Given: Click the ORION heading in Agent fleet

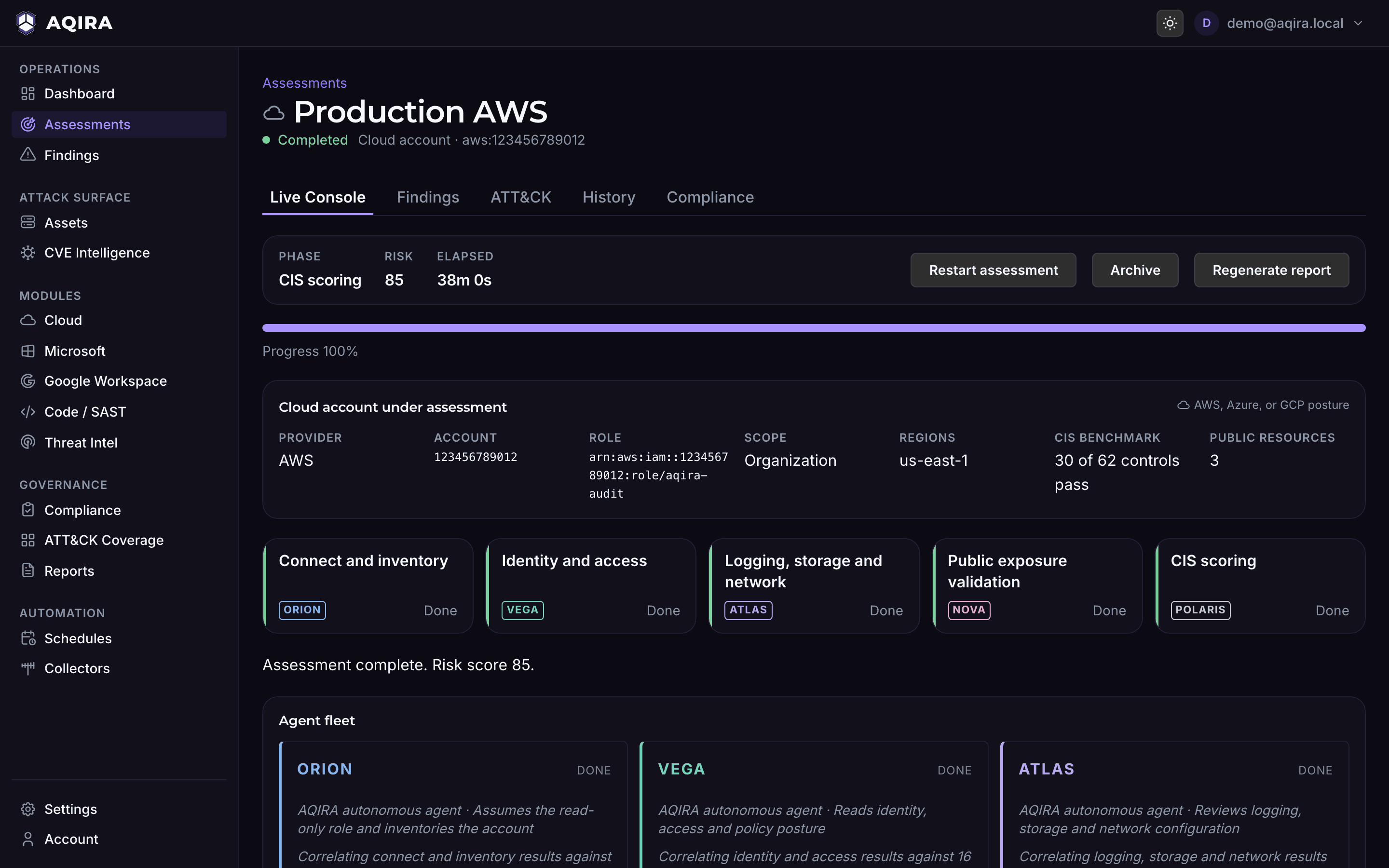Looking at the screenshot, I should [x=325, y=769].
